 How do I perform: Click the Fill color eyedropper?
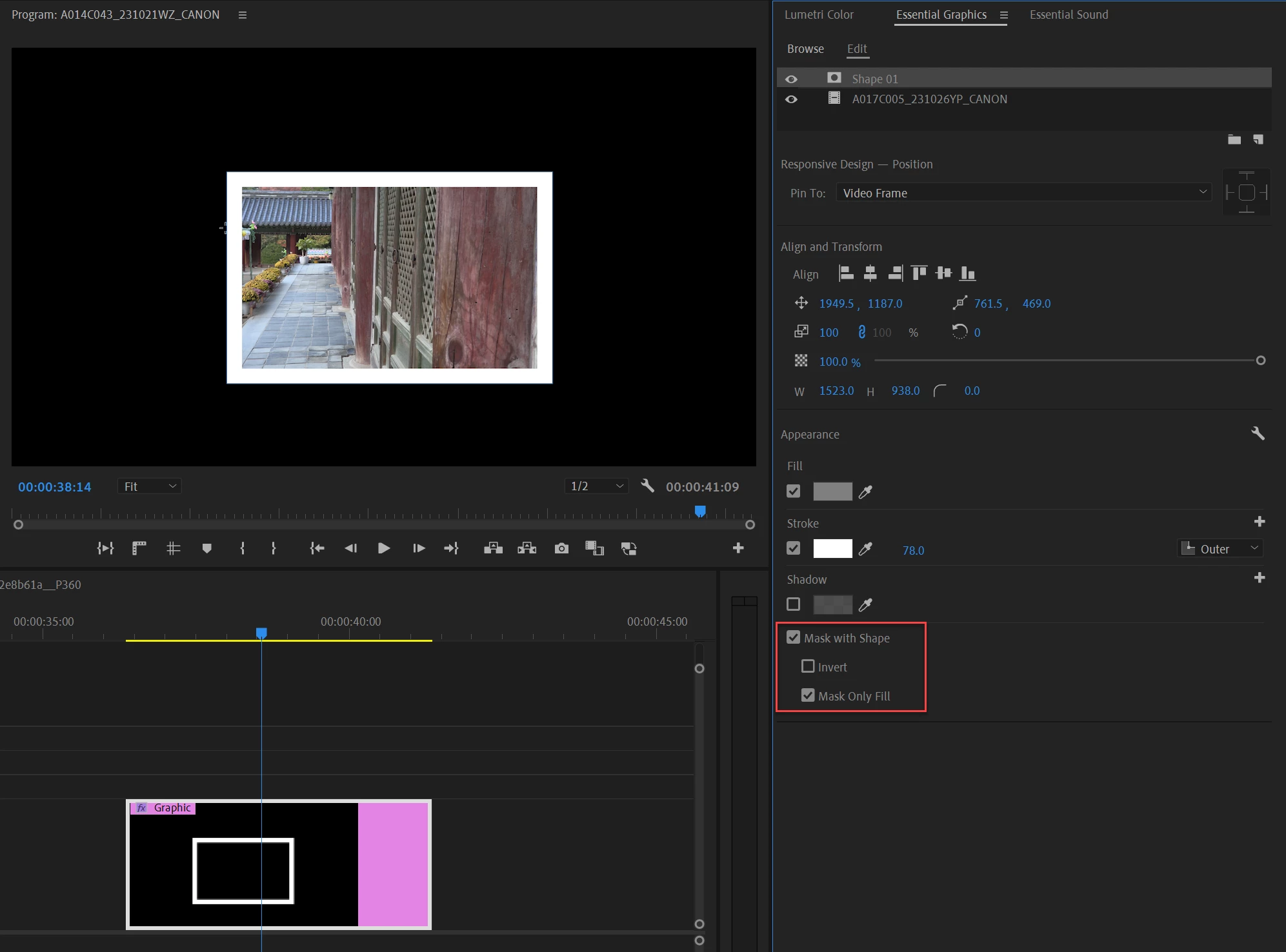(865, 492)
